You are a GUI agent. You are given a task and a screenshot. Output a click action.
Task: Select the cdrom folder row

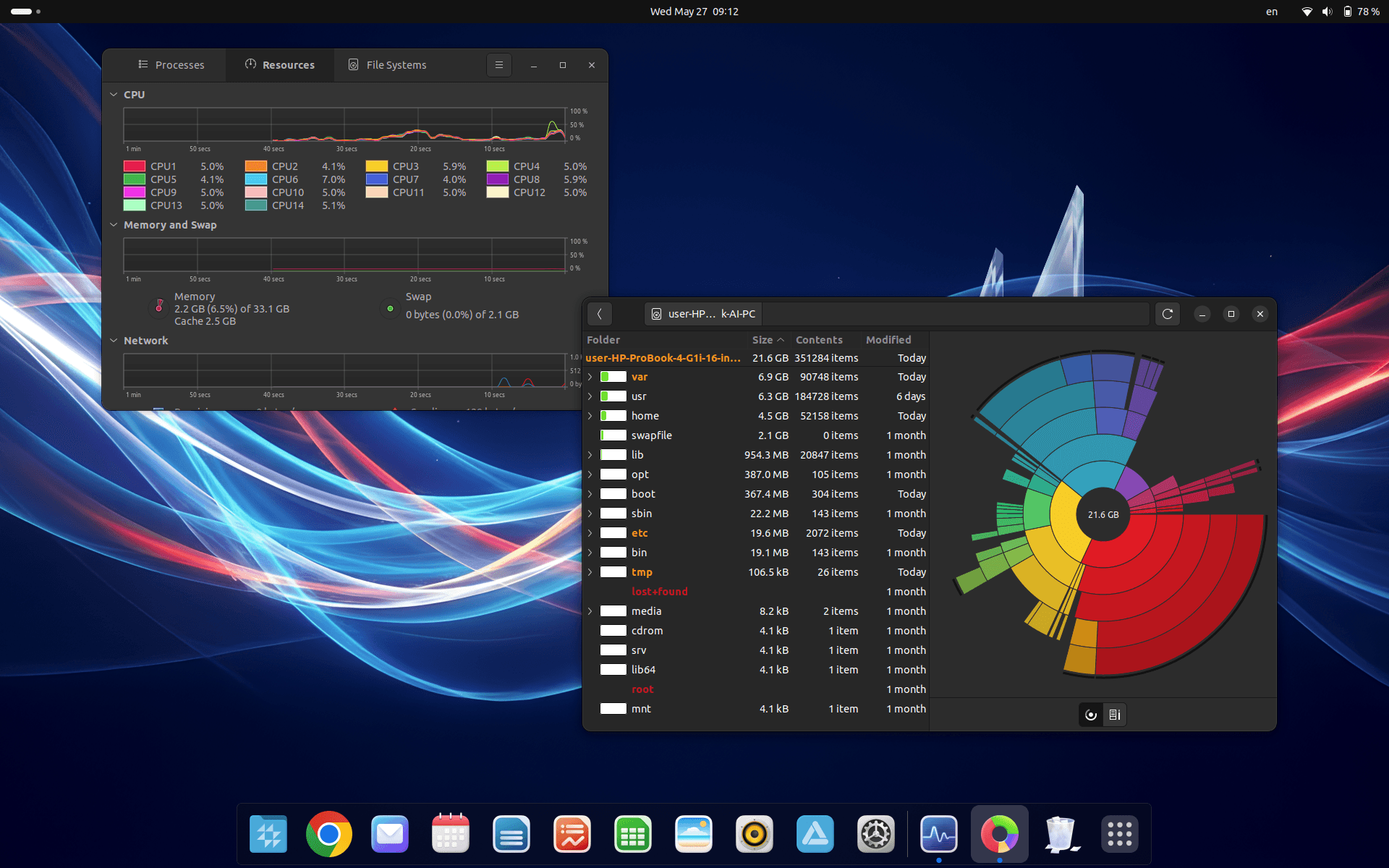pyautogui.click(x=756, y=631)
